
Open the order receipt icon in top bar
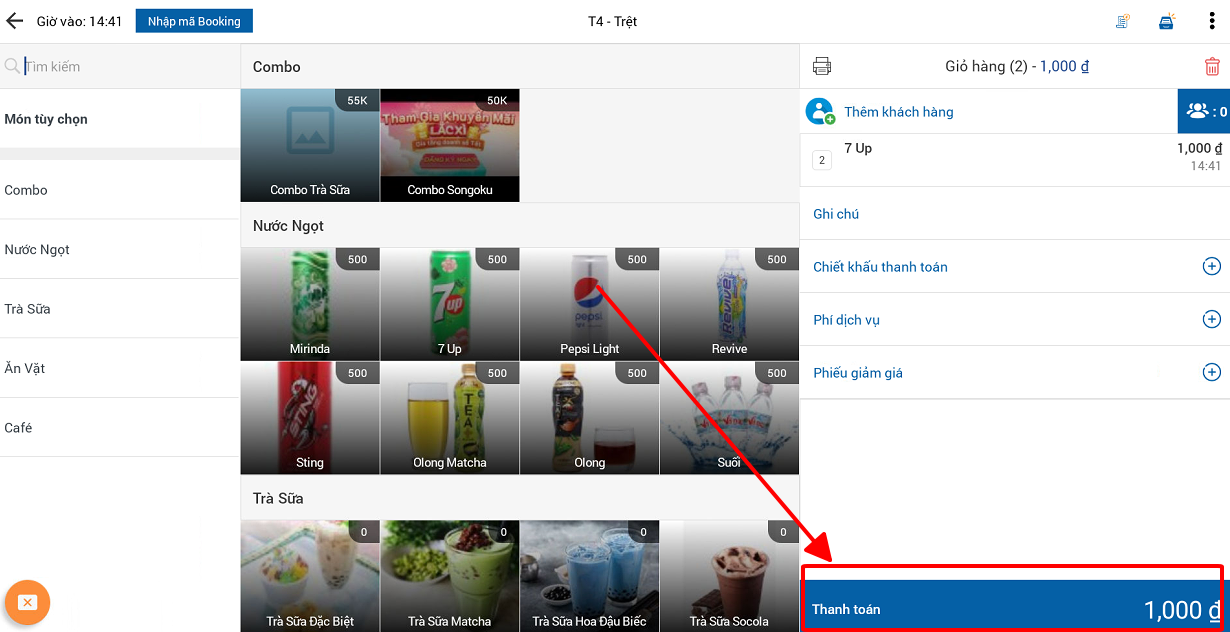1123,21
